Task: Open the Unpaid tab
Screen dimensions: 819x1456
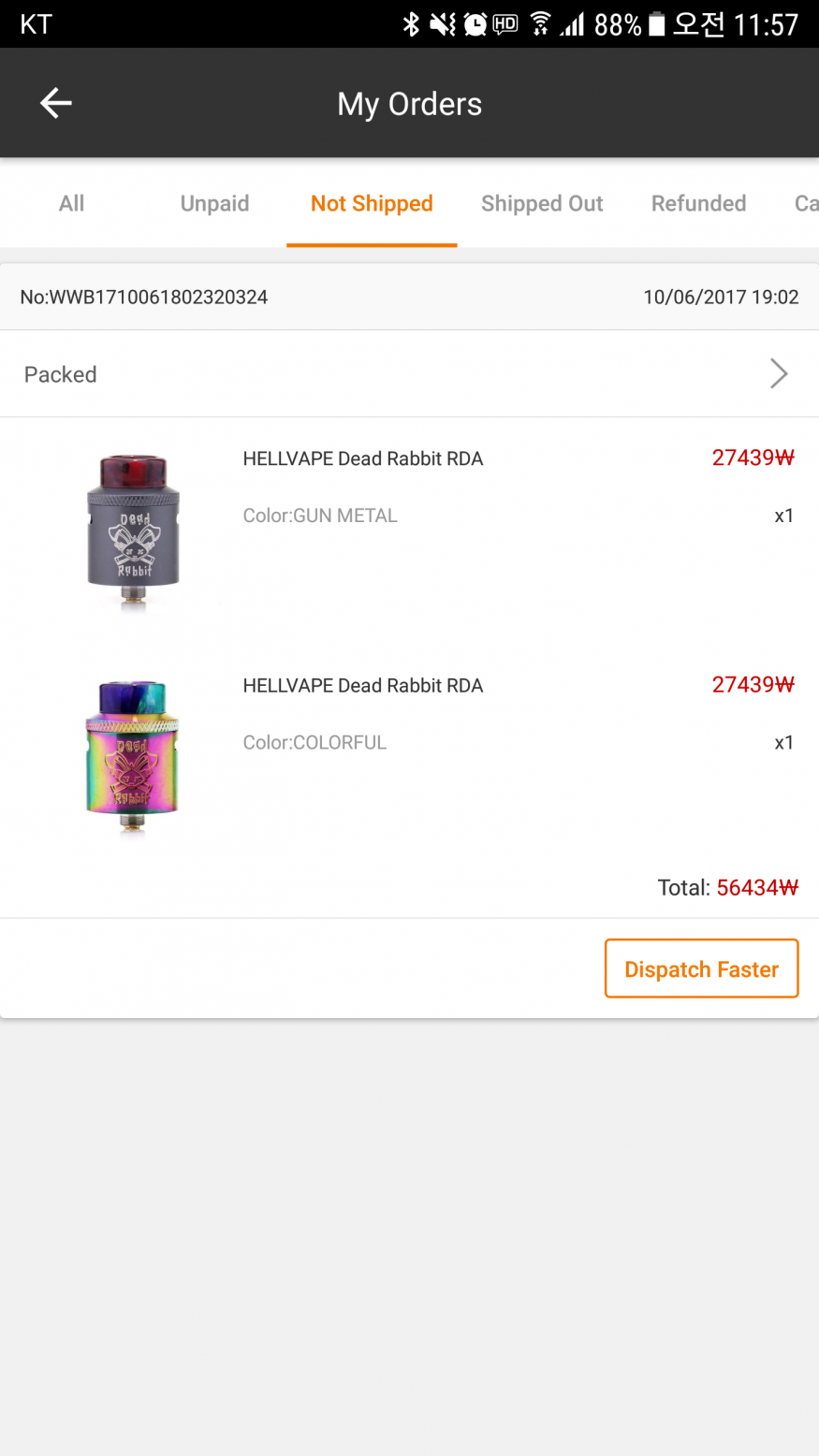Action: [214, 203]
